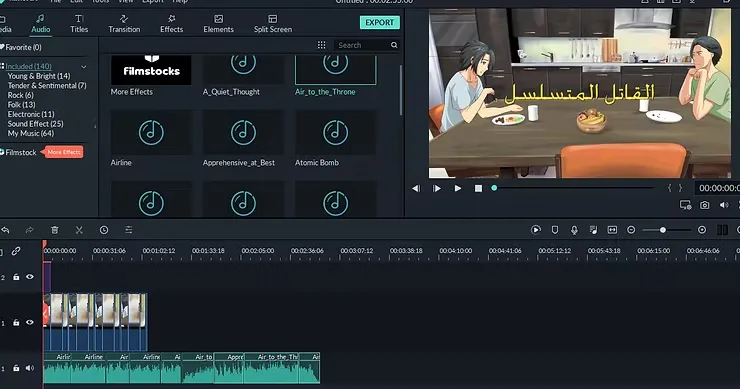Click the preview volume speaker icon
The width and height of the screenshot is (740, 389).
pos(724,205)
